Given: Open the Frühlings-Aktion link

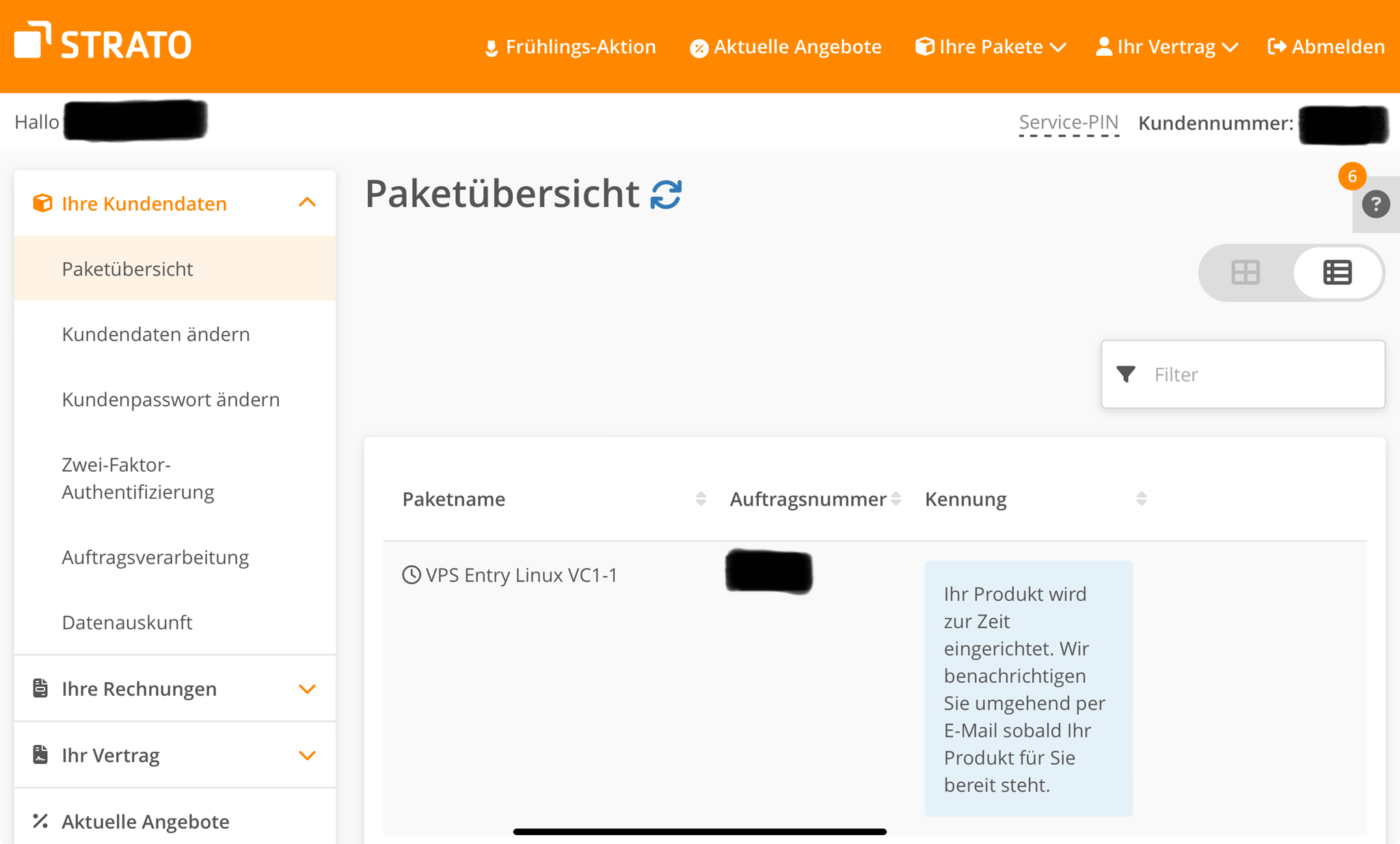Looking at the screenshot, I should coord(570,46).
